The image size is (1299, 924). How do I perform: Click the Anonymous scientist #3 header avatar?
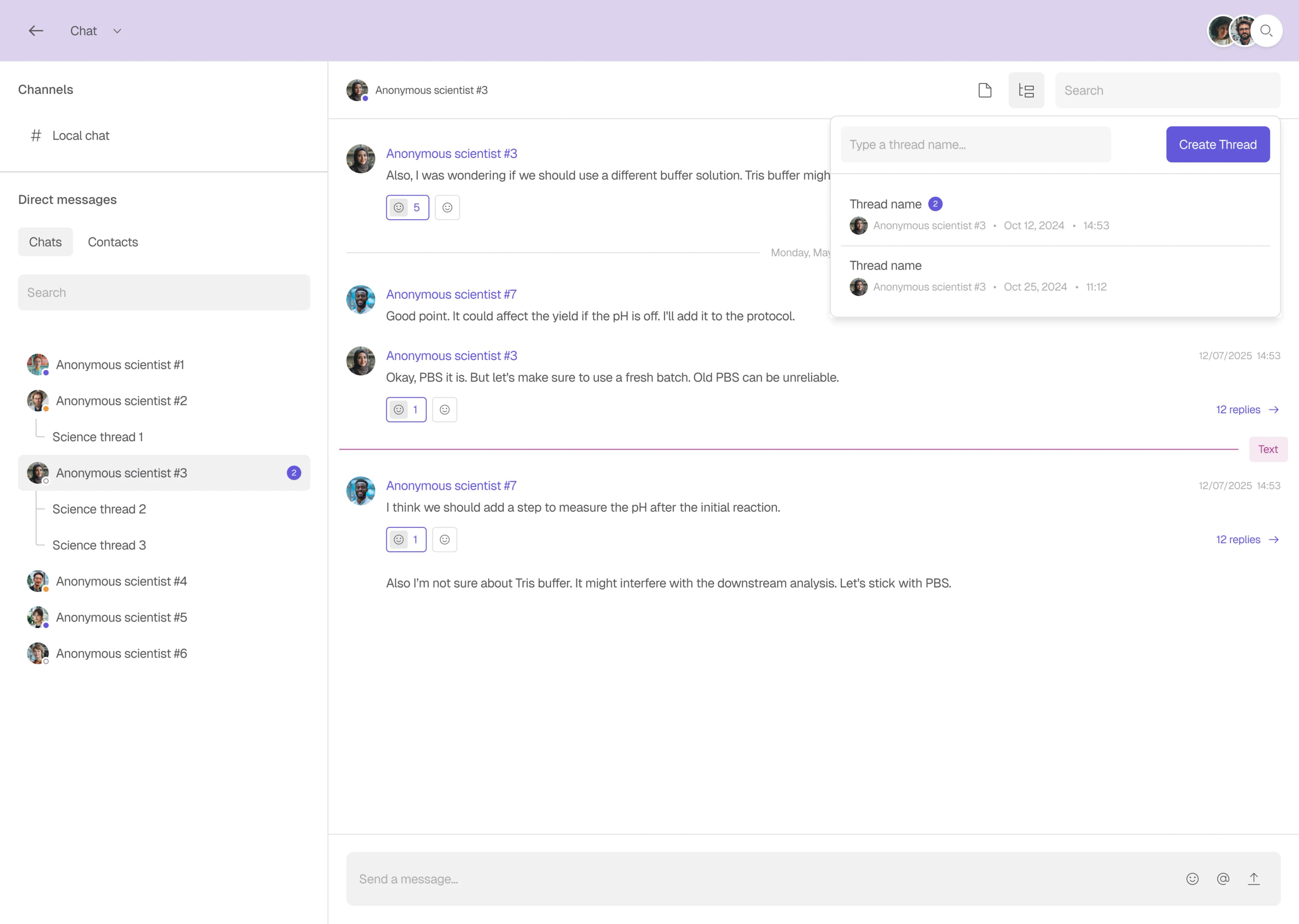click(357, 90)
